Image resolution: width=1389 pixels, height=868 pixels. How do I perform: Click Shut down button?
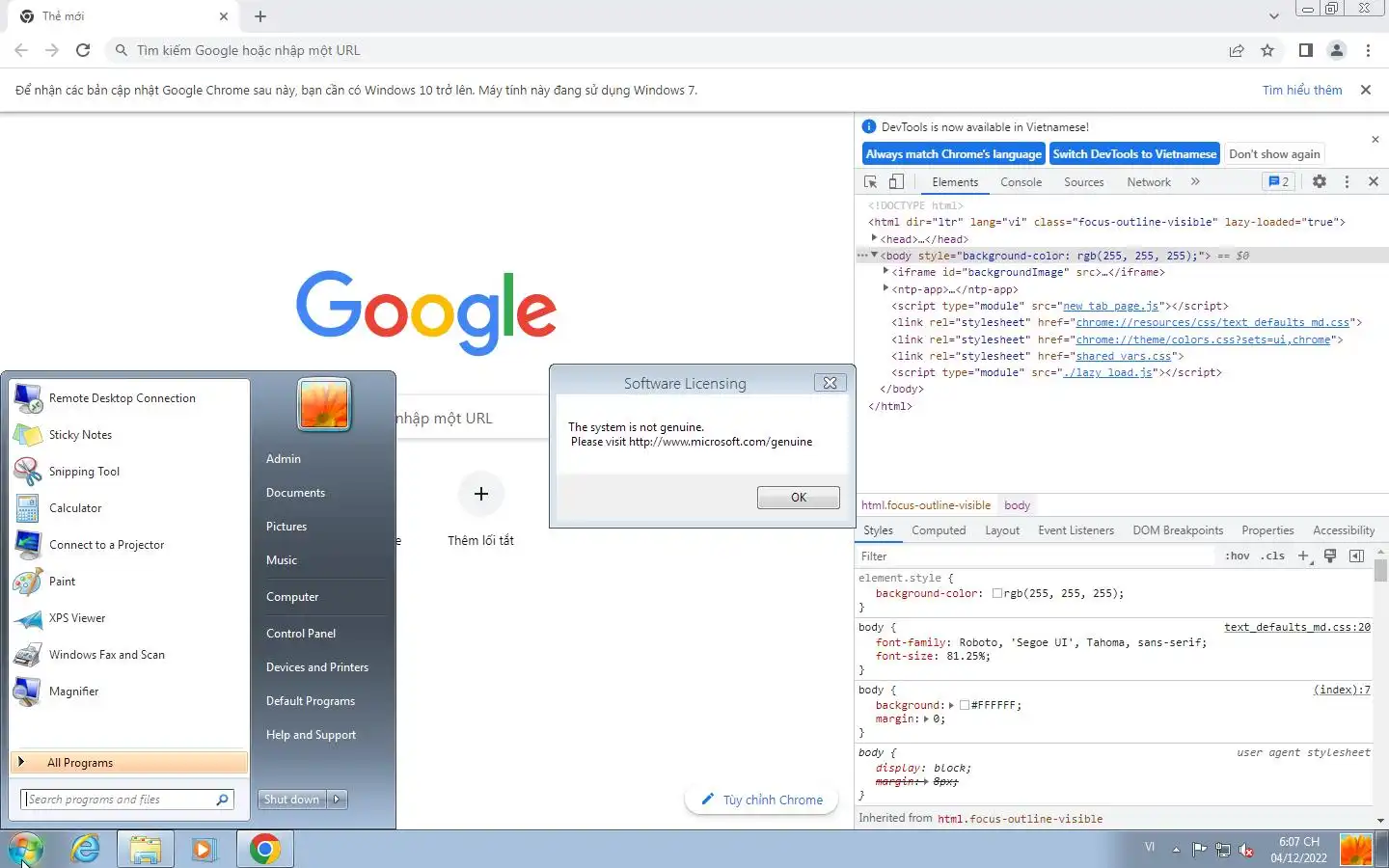pos(291,800)
